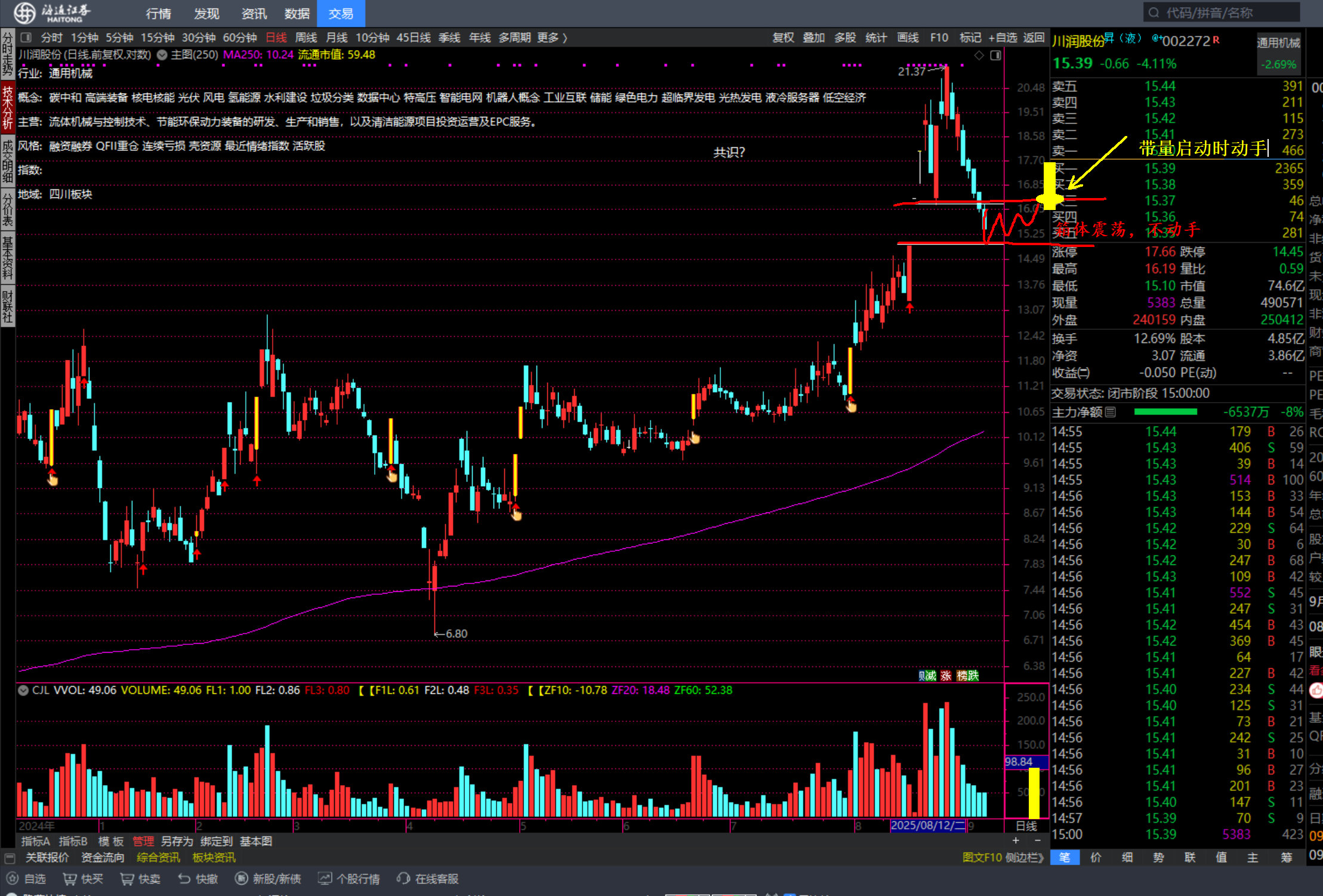
Task: Open the 多周期 view
Action: coord(514,38)
